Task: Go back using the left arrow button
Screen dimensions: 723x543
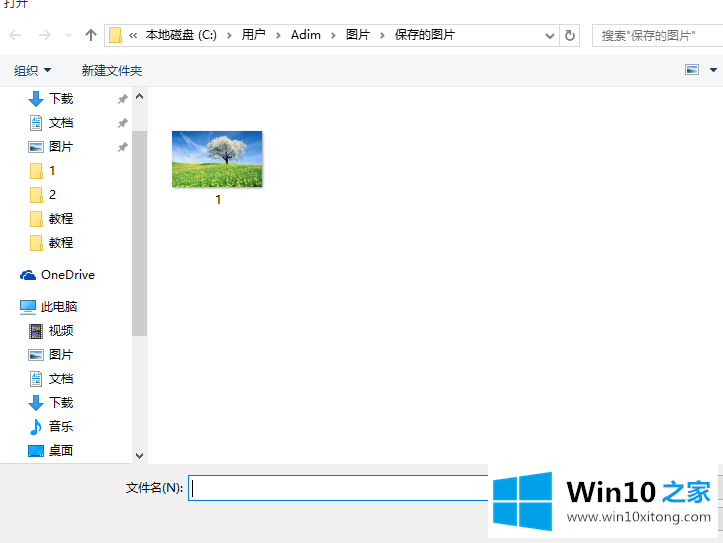Action: click(x=15, y=35)
